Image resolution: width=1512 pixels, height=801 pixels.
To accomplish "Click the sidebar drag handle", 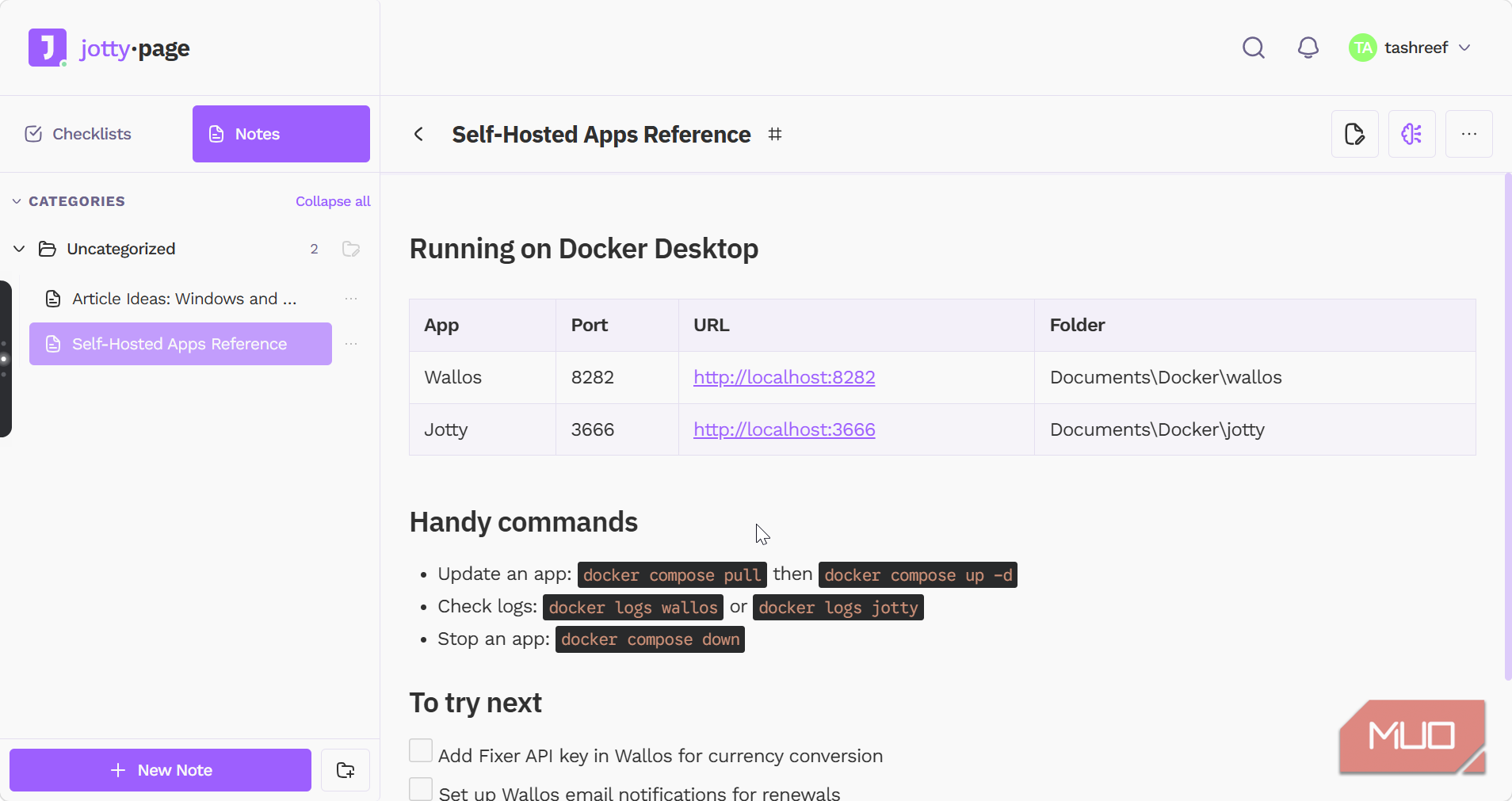I will coord(5,359).
